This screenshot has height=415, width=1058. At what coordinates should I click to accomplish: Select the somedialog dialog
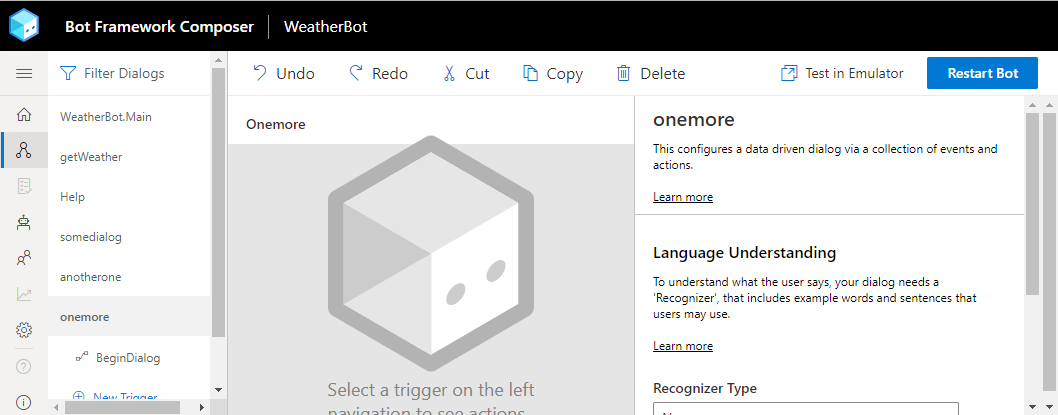click(x=130, y=237)
